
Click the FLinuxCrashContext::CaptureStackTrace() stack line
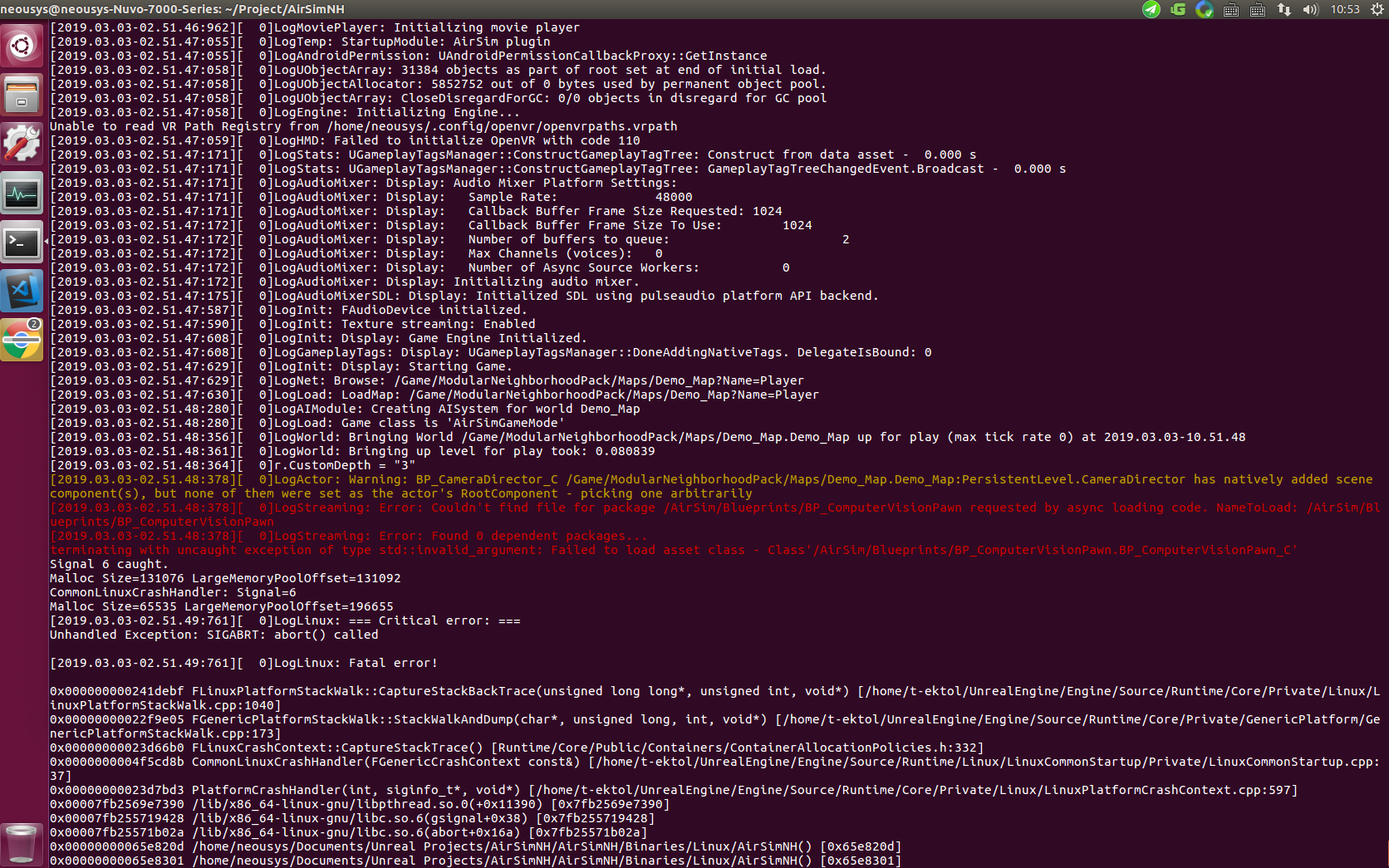coord(517,748)
